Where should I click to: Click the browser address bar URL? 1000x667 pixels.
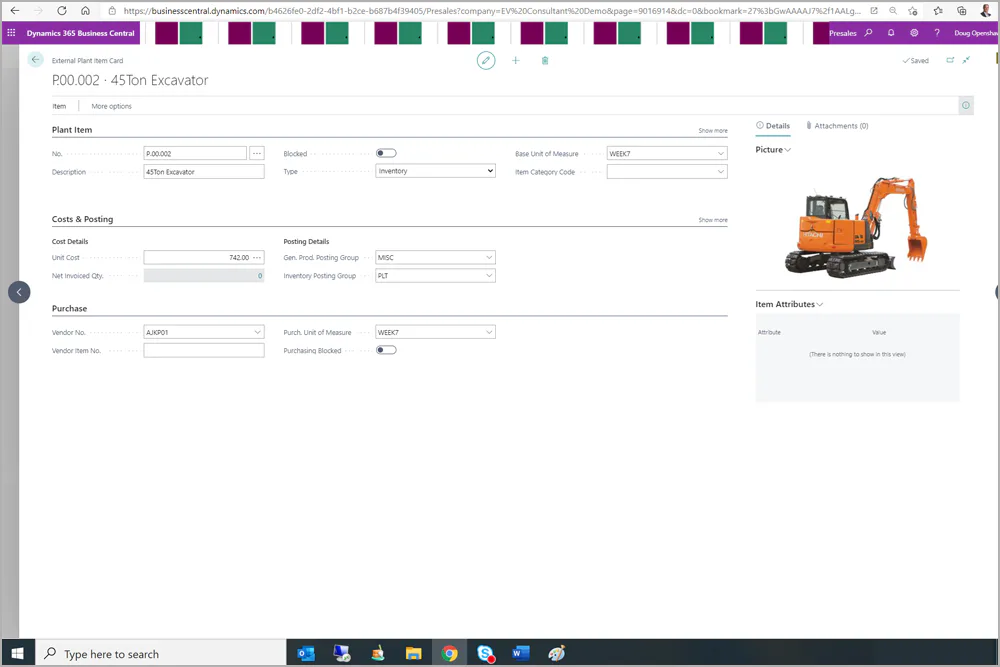(x=491, y=11)
